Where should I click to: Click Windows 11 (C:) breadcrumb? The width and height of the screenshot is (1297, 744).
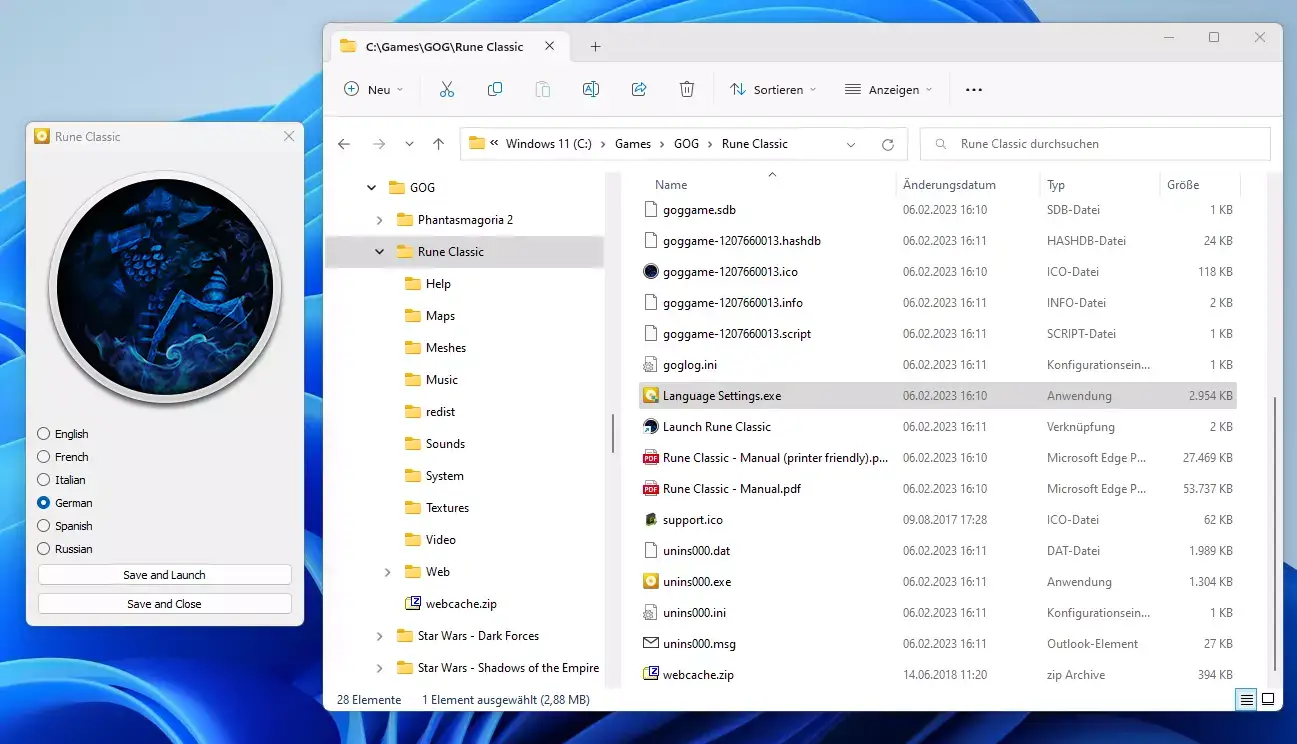click(x=549, y=144)
